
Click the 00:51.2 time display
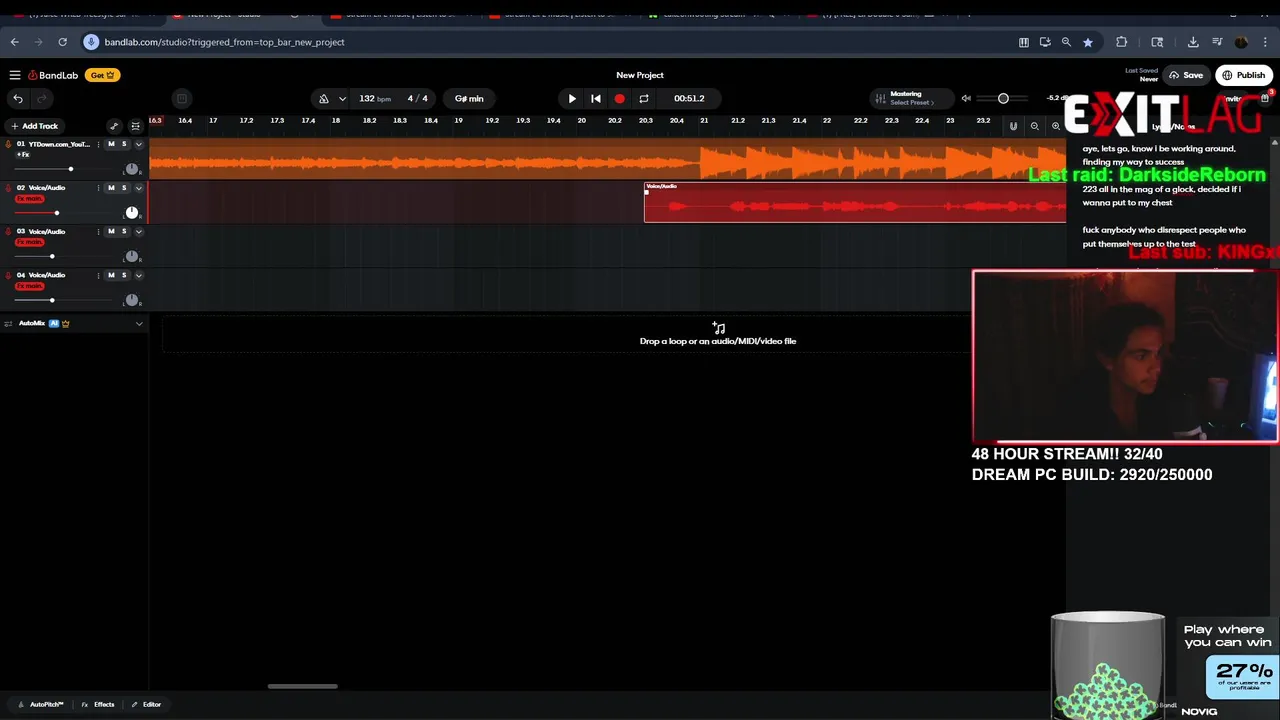(689, 99)
